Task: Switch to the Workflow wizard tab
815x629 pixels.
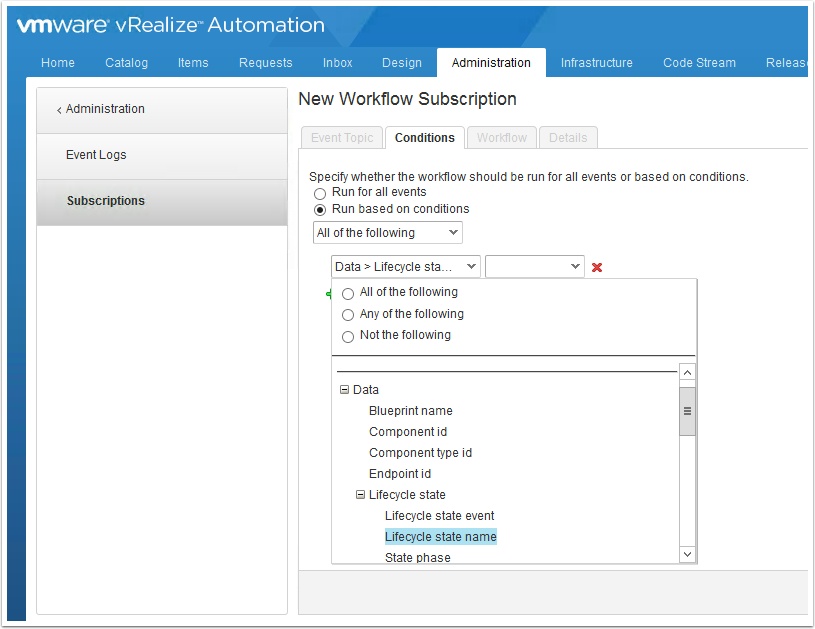Action: (502, 138)
